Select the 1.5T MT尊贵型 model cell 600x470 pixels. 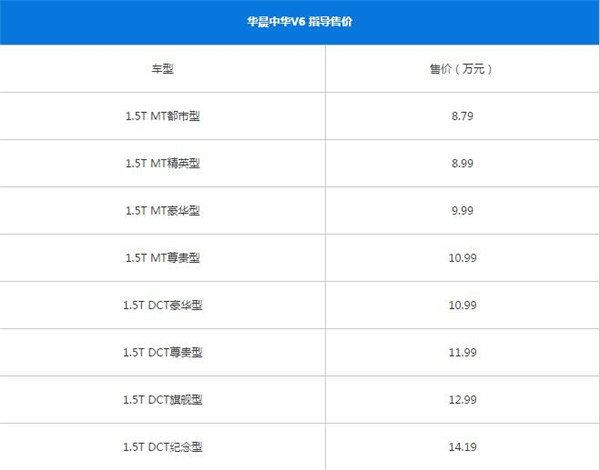163,258
